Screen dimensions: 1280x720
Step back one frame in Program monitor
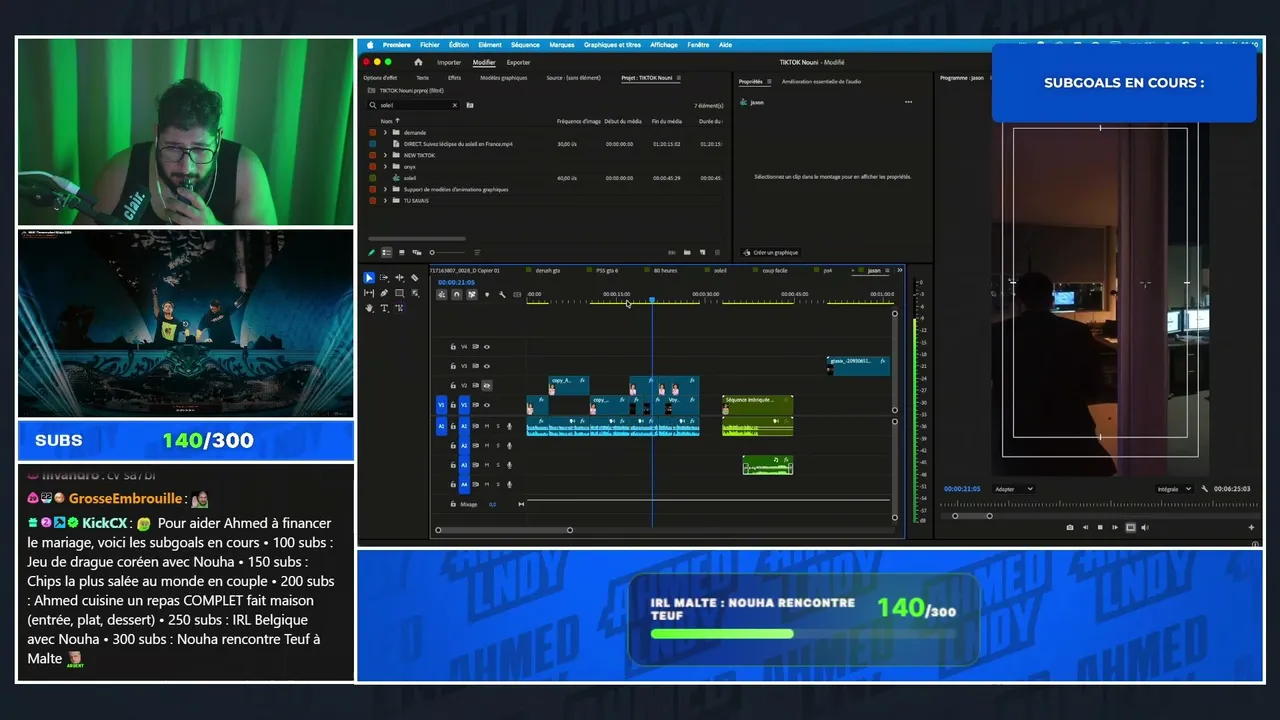click(1085, 527)
